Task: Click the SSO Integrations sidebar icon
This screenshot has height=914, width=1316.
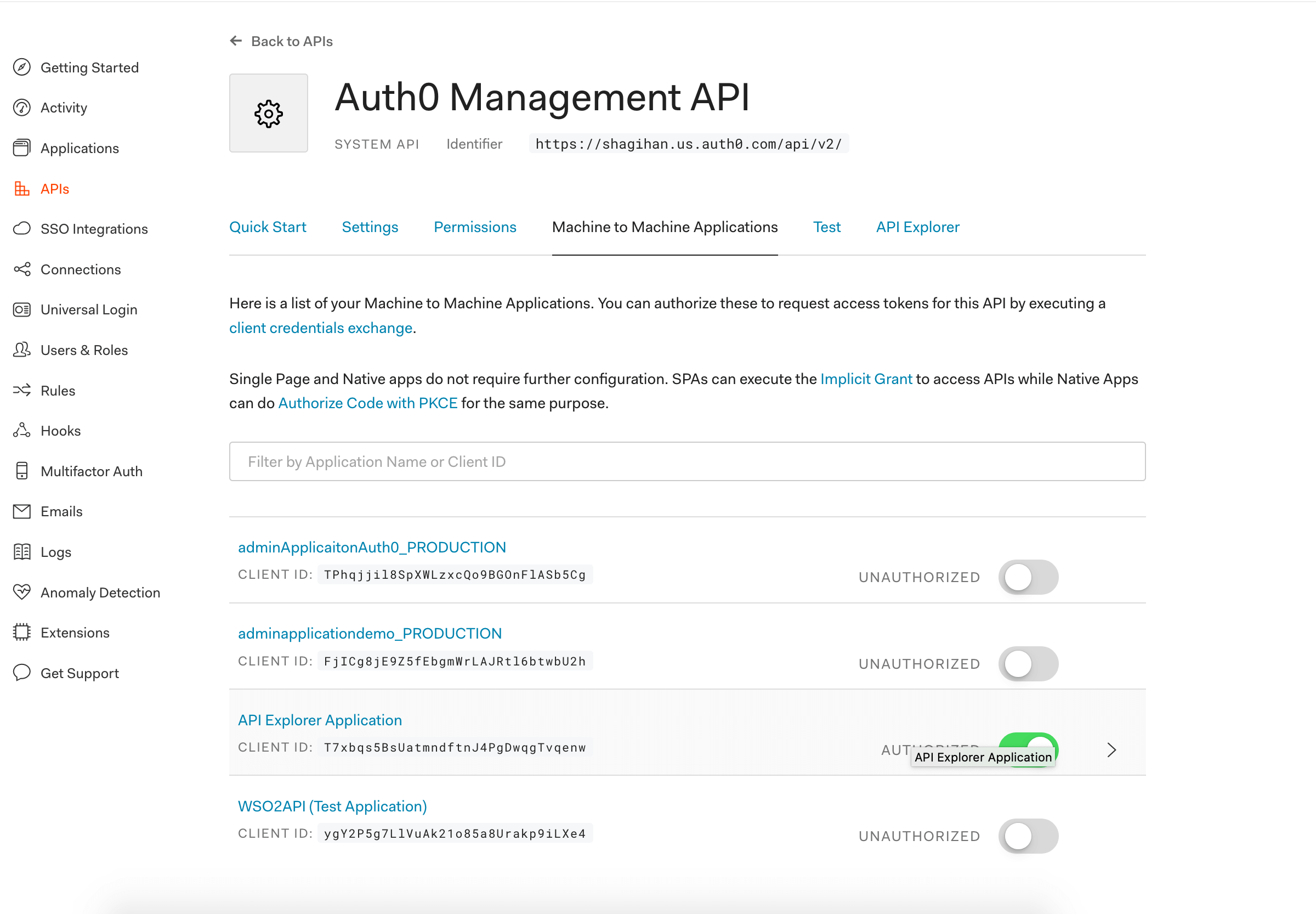Action: 21,228
